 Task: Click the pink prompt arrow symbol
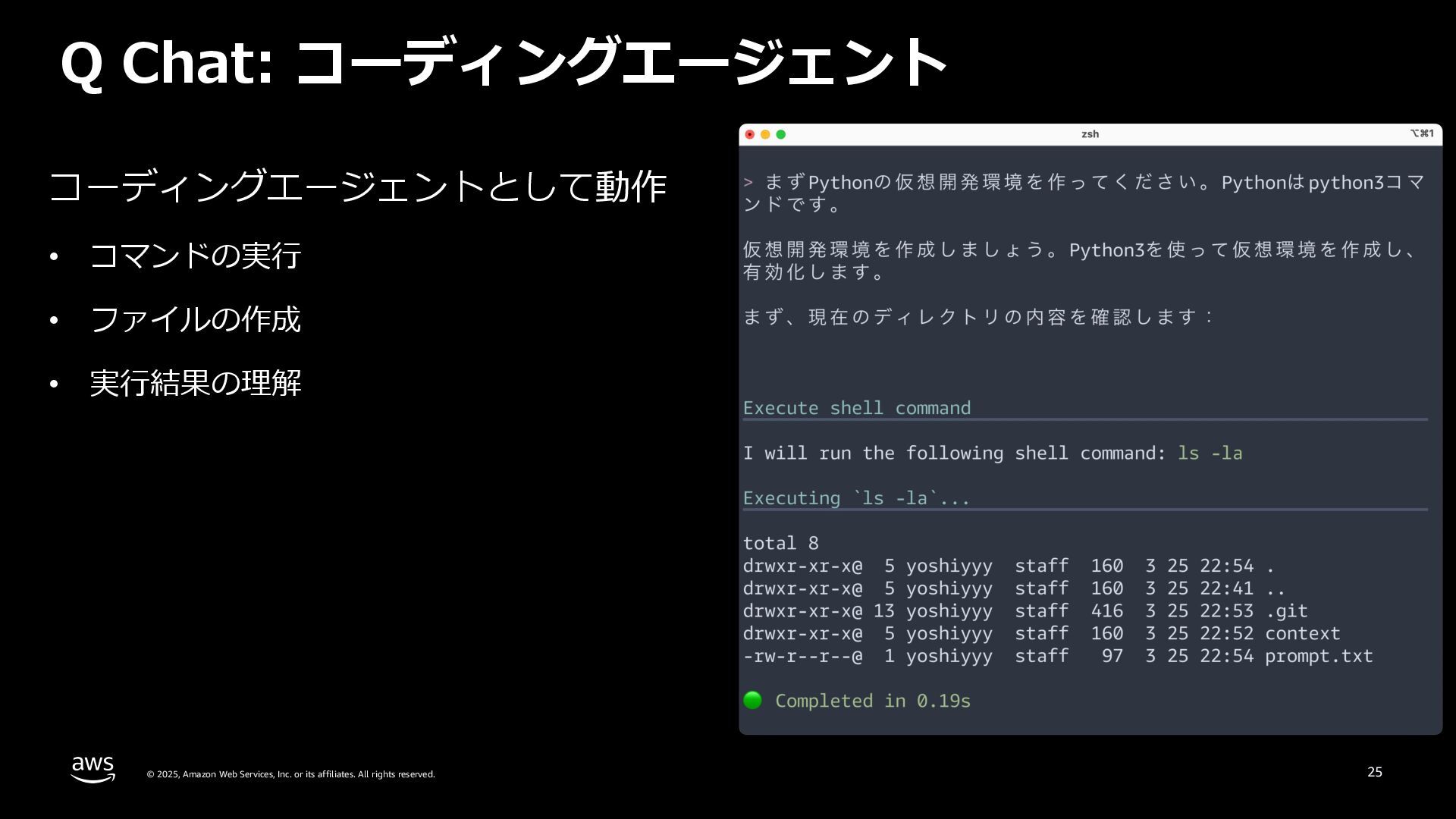pos(748,182)
